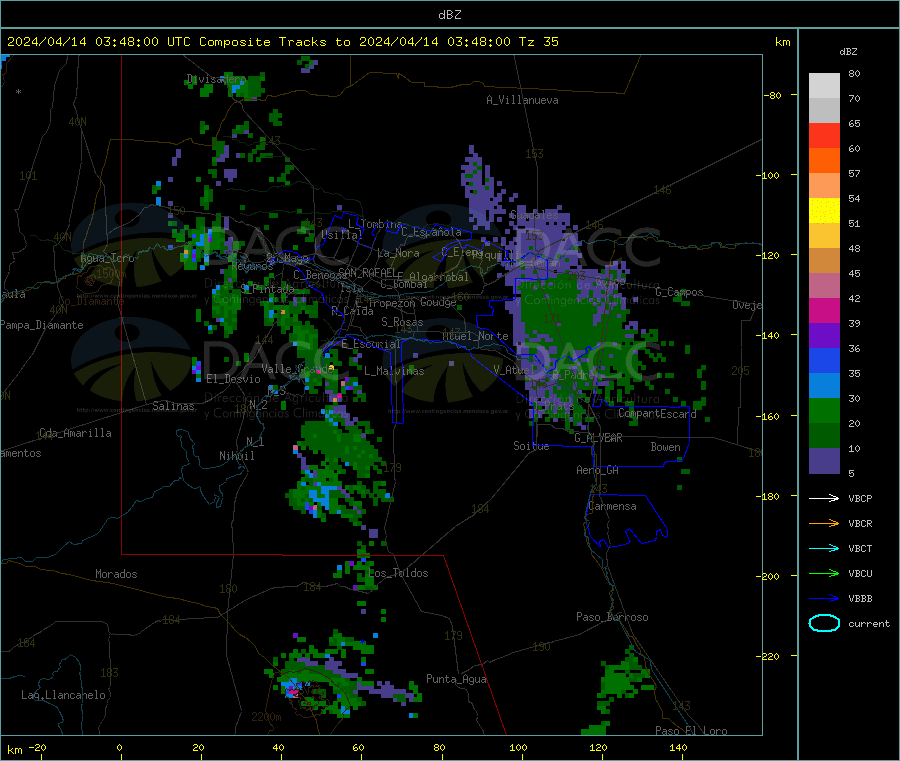Click the cyan VBCT arrow in legend
This screenshot has width=900, height=761.
coord(824,549)
